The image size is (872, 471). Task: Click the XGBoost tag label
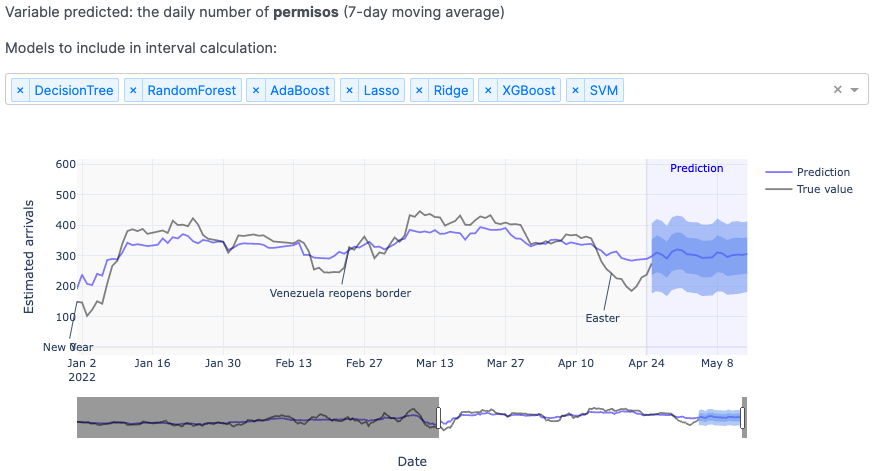coord(529,90)
